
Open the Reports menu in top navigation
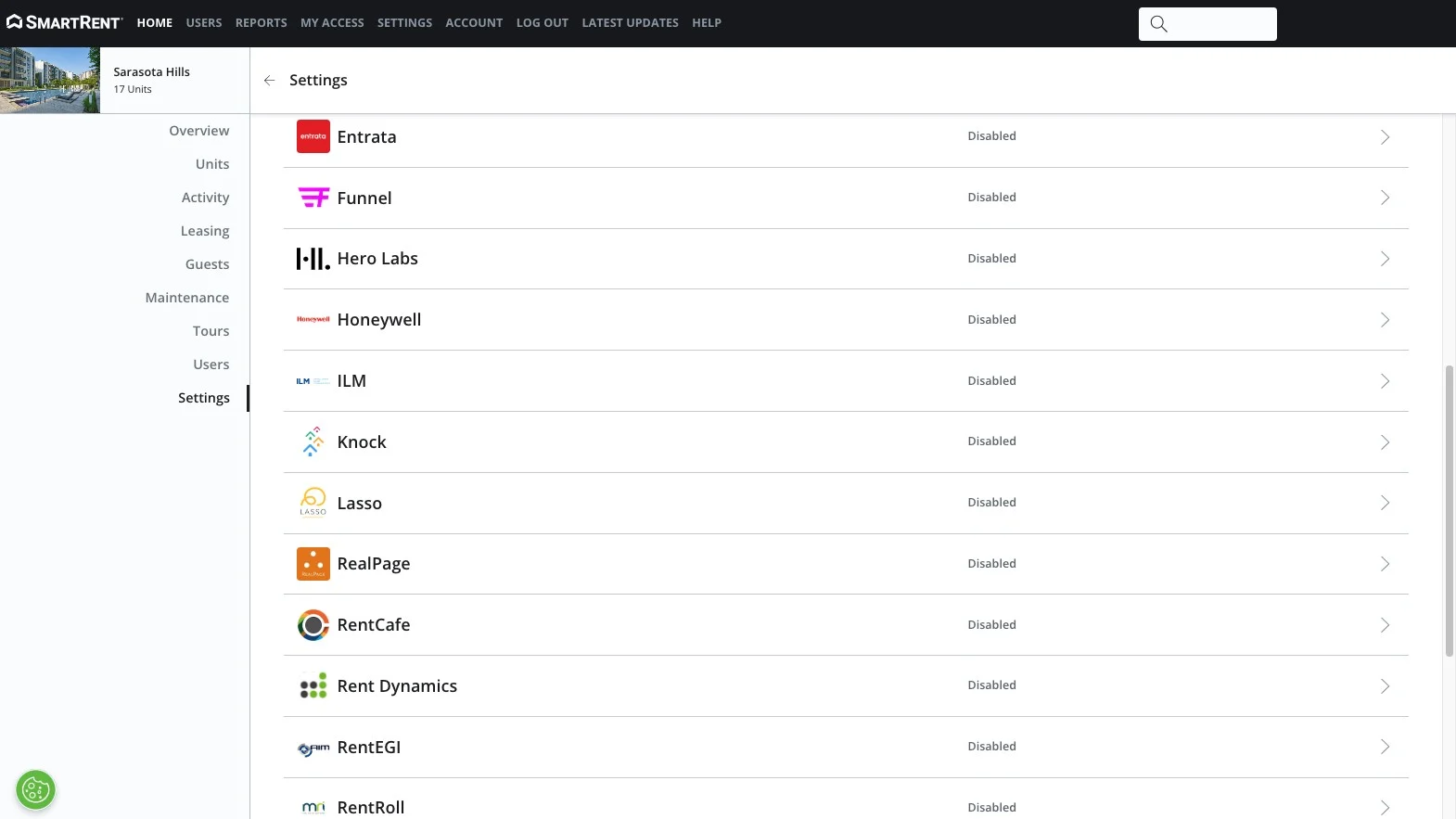(x=261, y=23)
